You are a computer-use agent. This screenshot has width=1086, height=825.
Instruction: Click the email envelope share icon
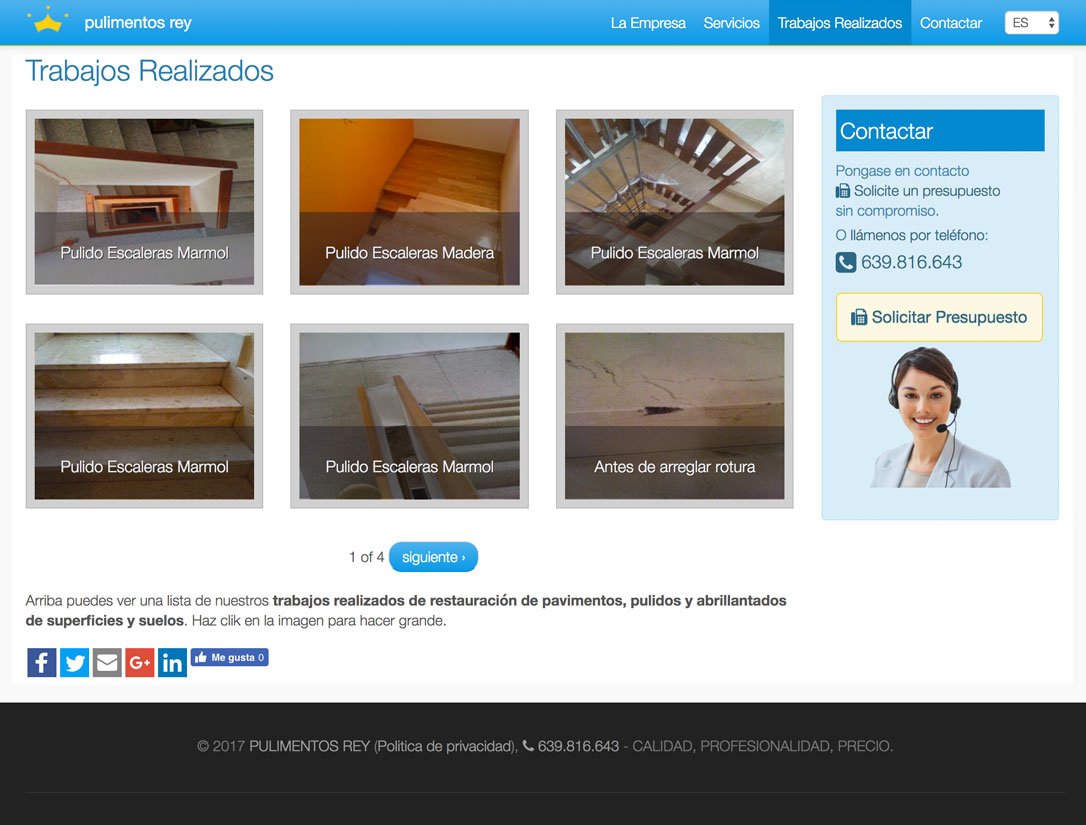click(107, 662)
